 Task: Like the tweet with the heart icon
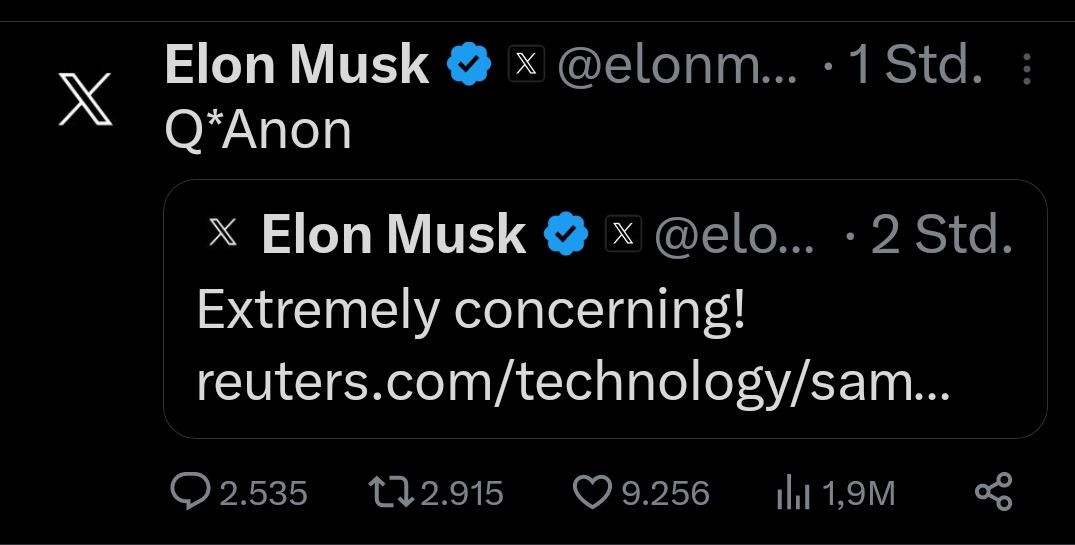(x=591, y=492)
